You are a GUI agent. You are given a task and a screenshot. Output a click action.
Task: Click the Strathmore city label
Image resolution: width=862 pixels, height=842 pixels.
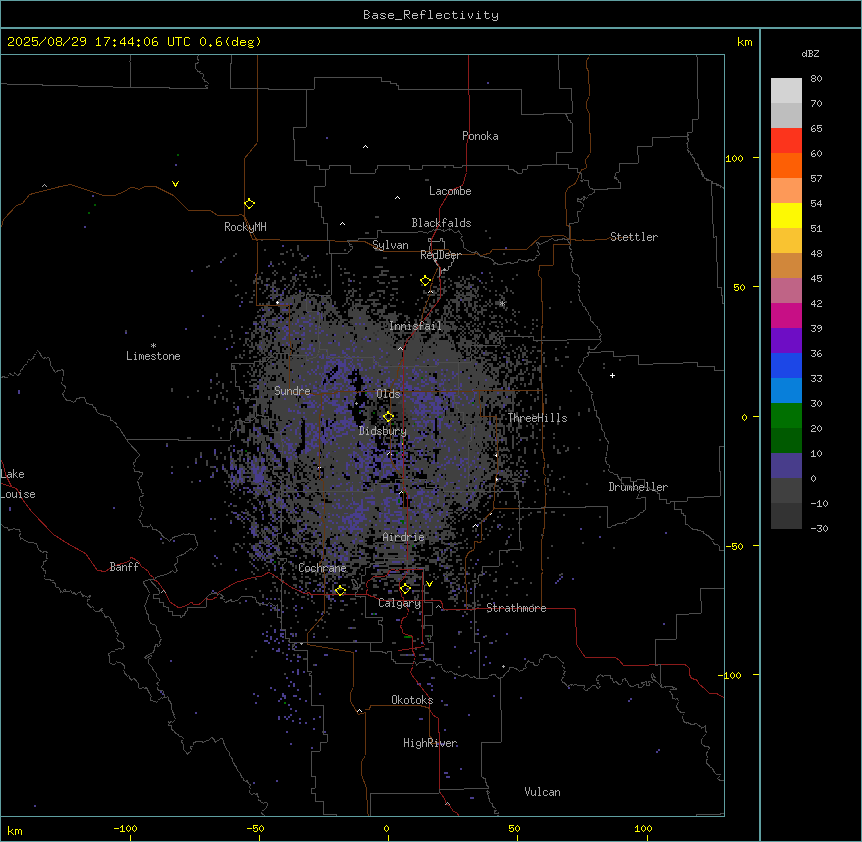(x=516, y=608)
